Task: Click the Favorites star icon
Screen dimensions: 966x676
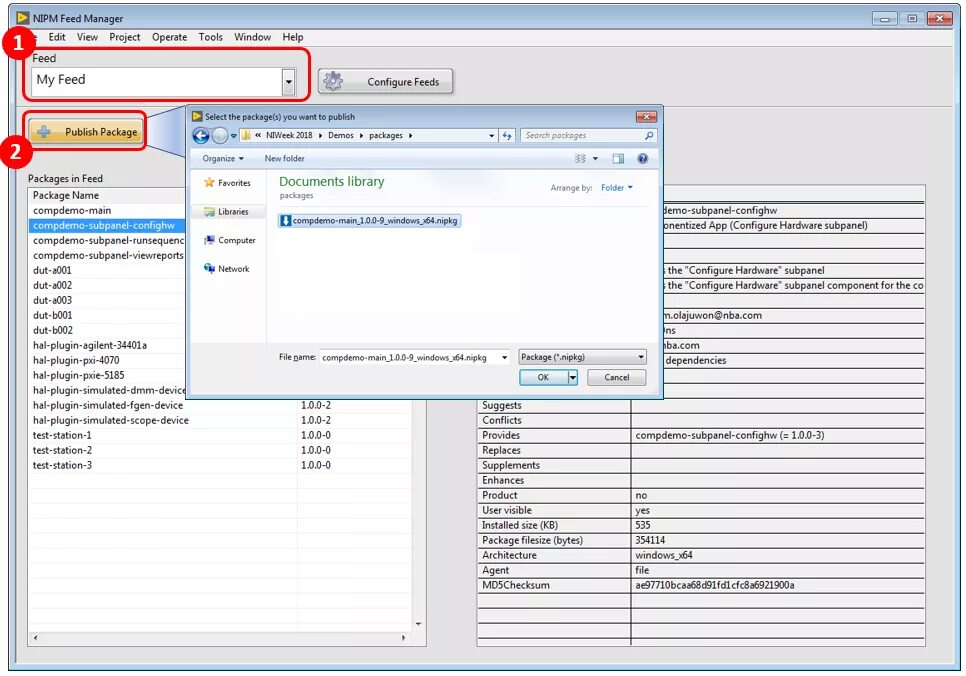Action: click(x=209, y=182)
